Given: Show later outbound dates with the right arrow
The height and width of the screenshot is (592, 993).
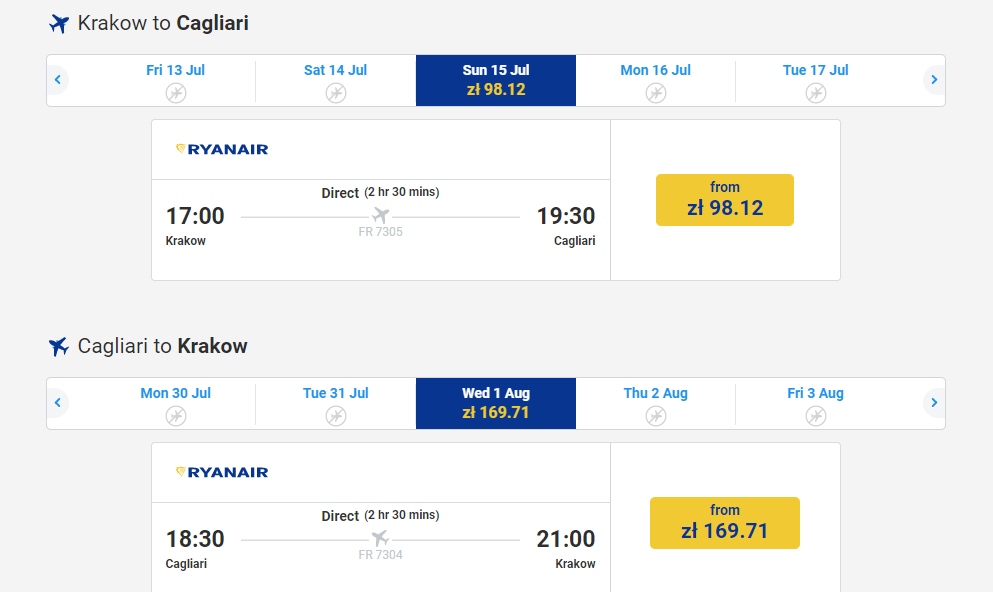Looking at the screenshot, I should pos(934,80).
